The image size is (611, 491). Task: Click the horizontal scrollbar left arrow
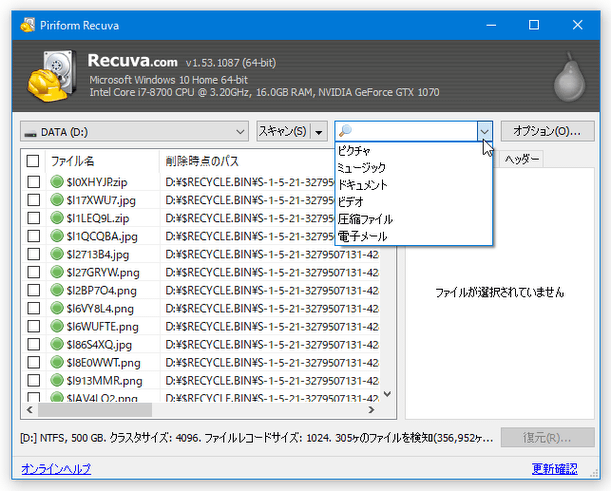tap(30, 410)
